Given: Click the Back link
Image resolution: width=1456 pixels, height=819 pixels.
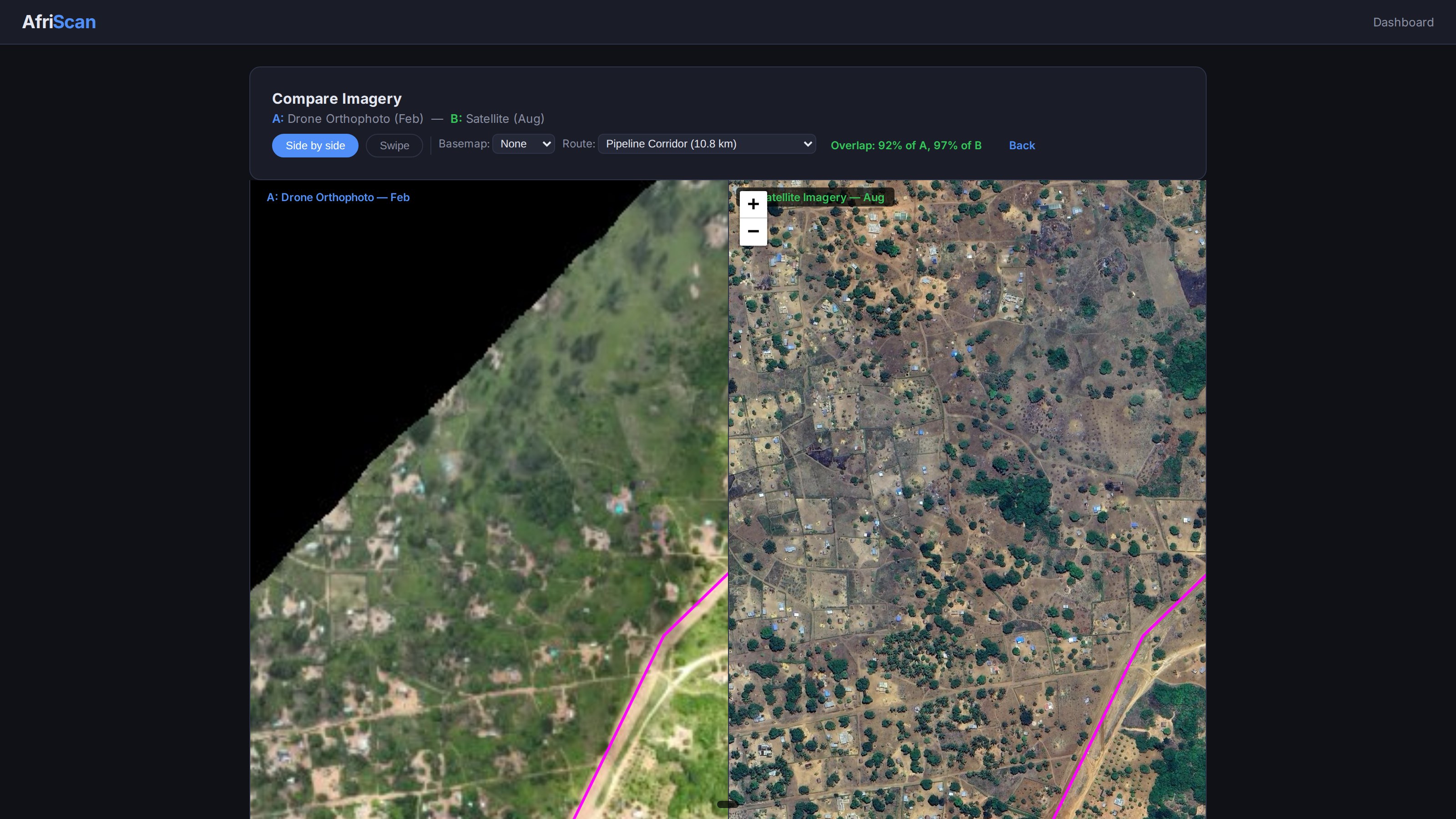Looking at the screenshot, I should [x=1021, y=145].
